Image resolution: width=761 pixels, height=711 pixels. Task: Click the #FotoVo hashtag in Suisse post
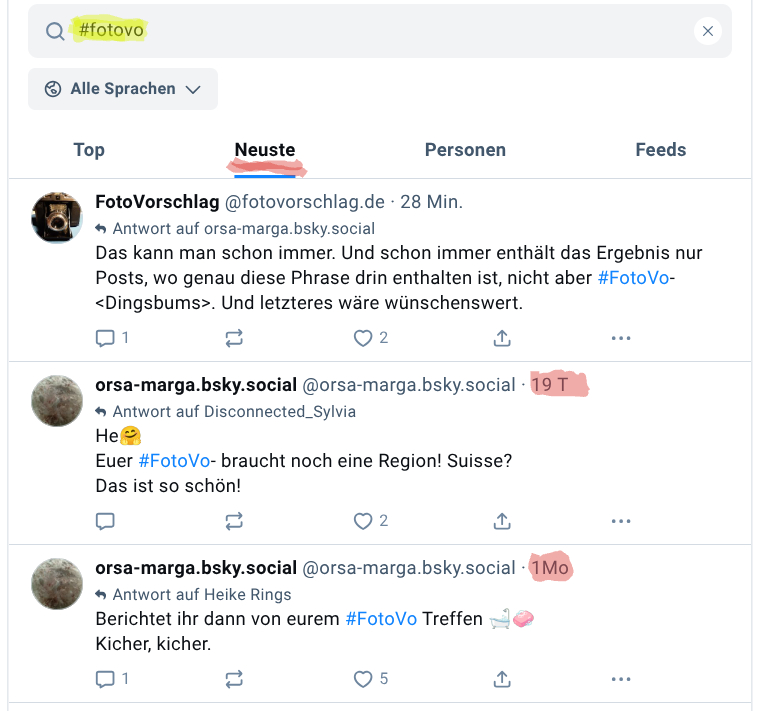pos(174,461)
